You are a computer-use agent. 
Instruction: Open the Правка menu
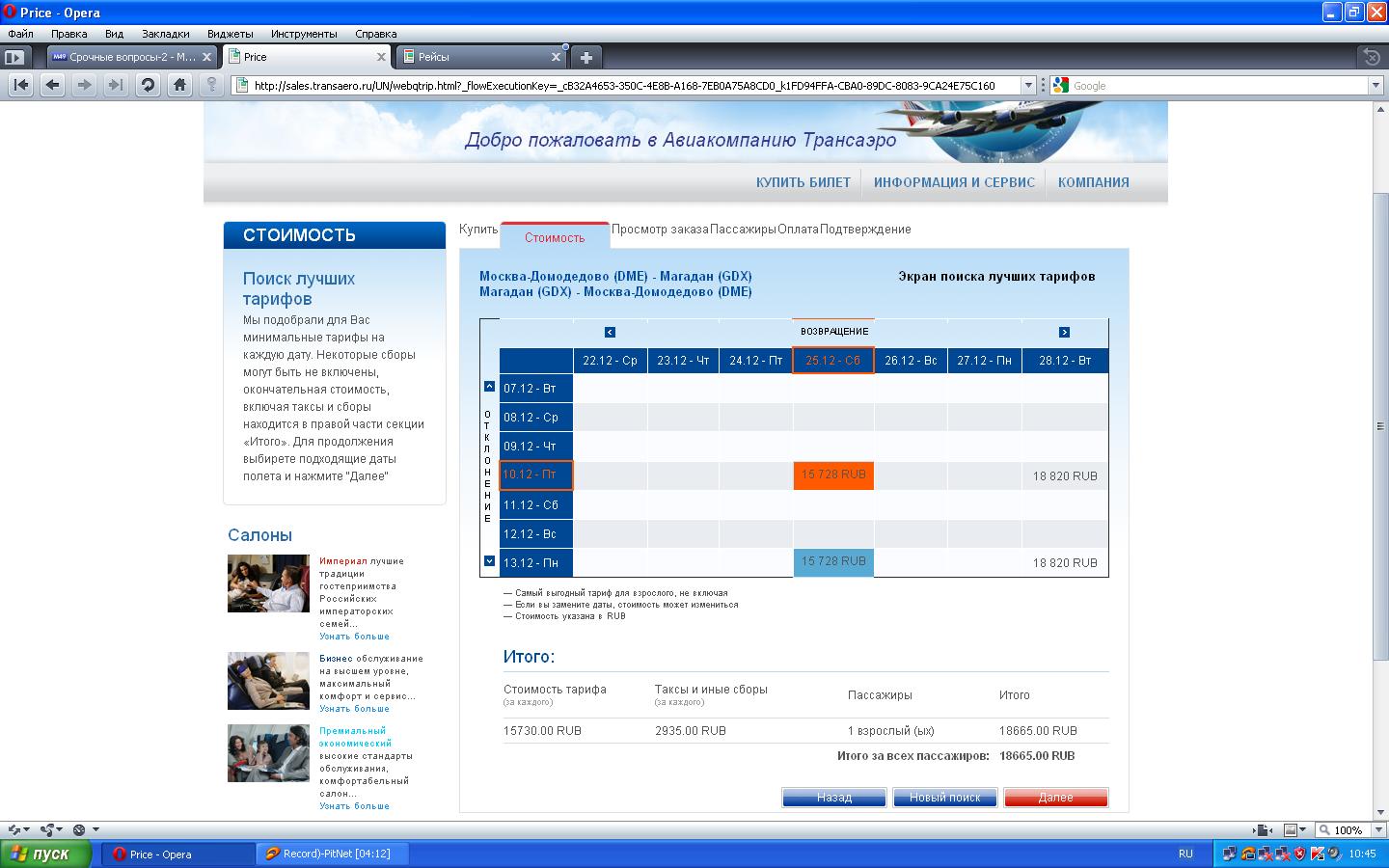click(x=69, y=34)
